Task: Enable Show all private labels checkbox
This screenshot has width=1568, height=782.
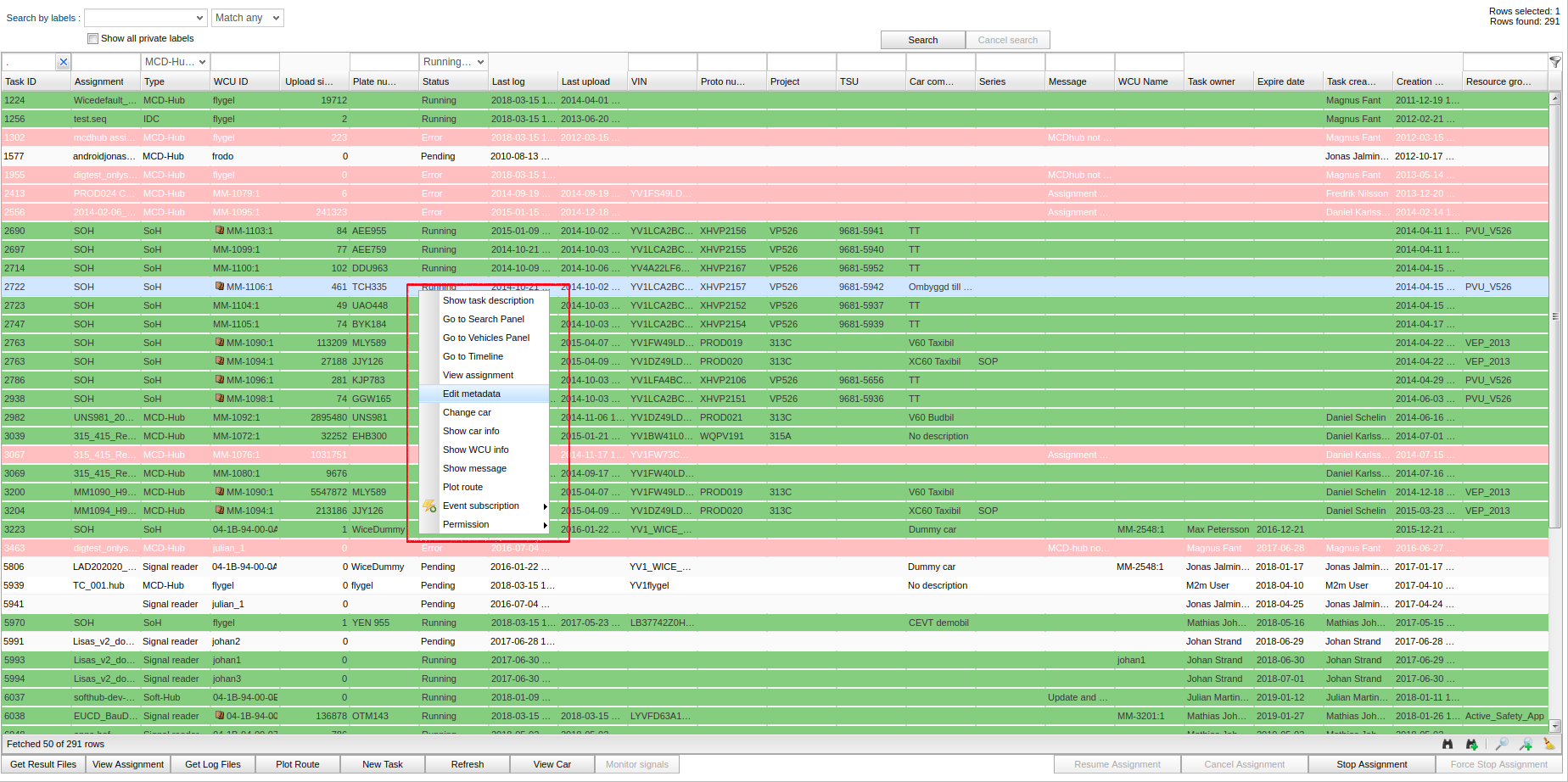Action: click(x=93, y=38)
